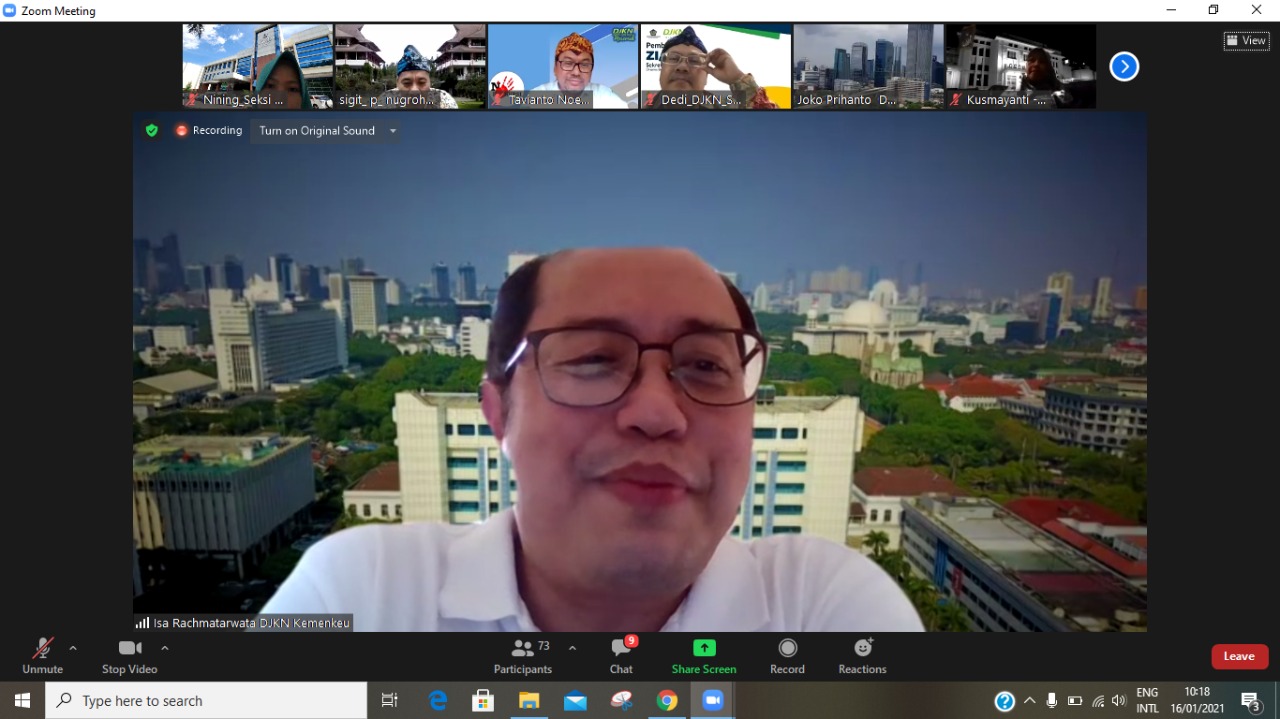Unmute the microphone

click(x=42, y=656)
